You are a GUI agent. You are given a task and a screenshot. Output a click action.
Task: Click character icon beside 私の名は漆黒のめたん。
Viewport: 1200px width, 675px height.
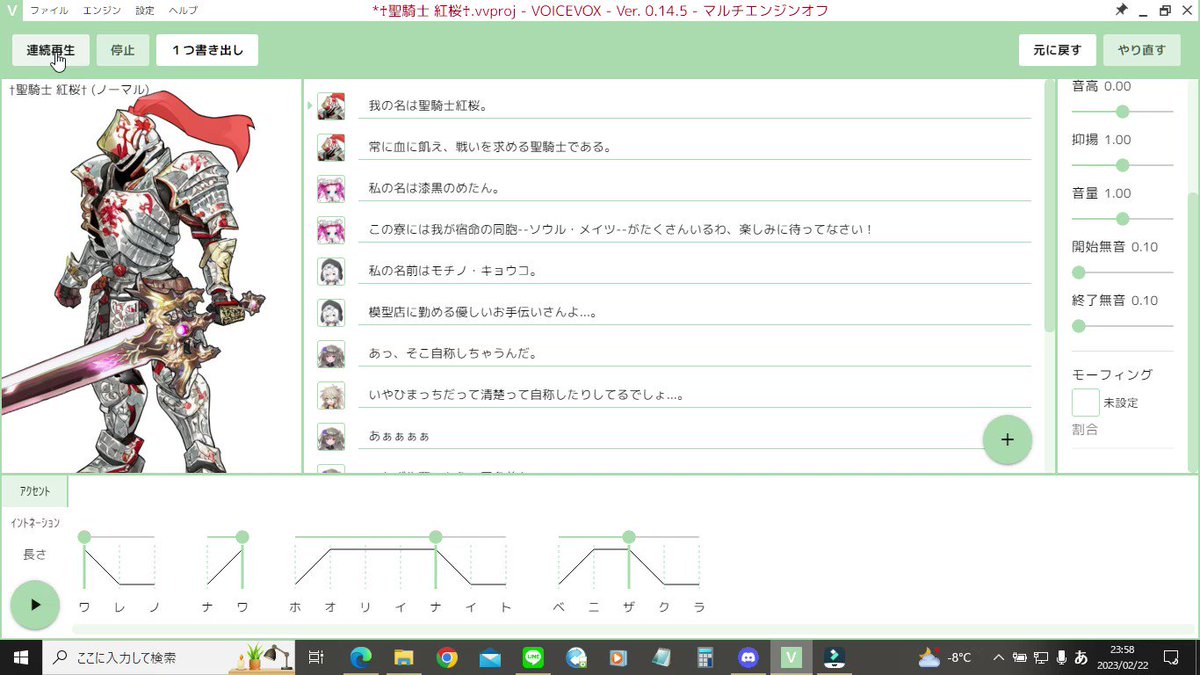point(331,188)
